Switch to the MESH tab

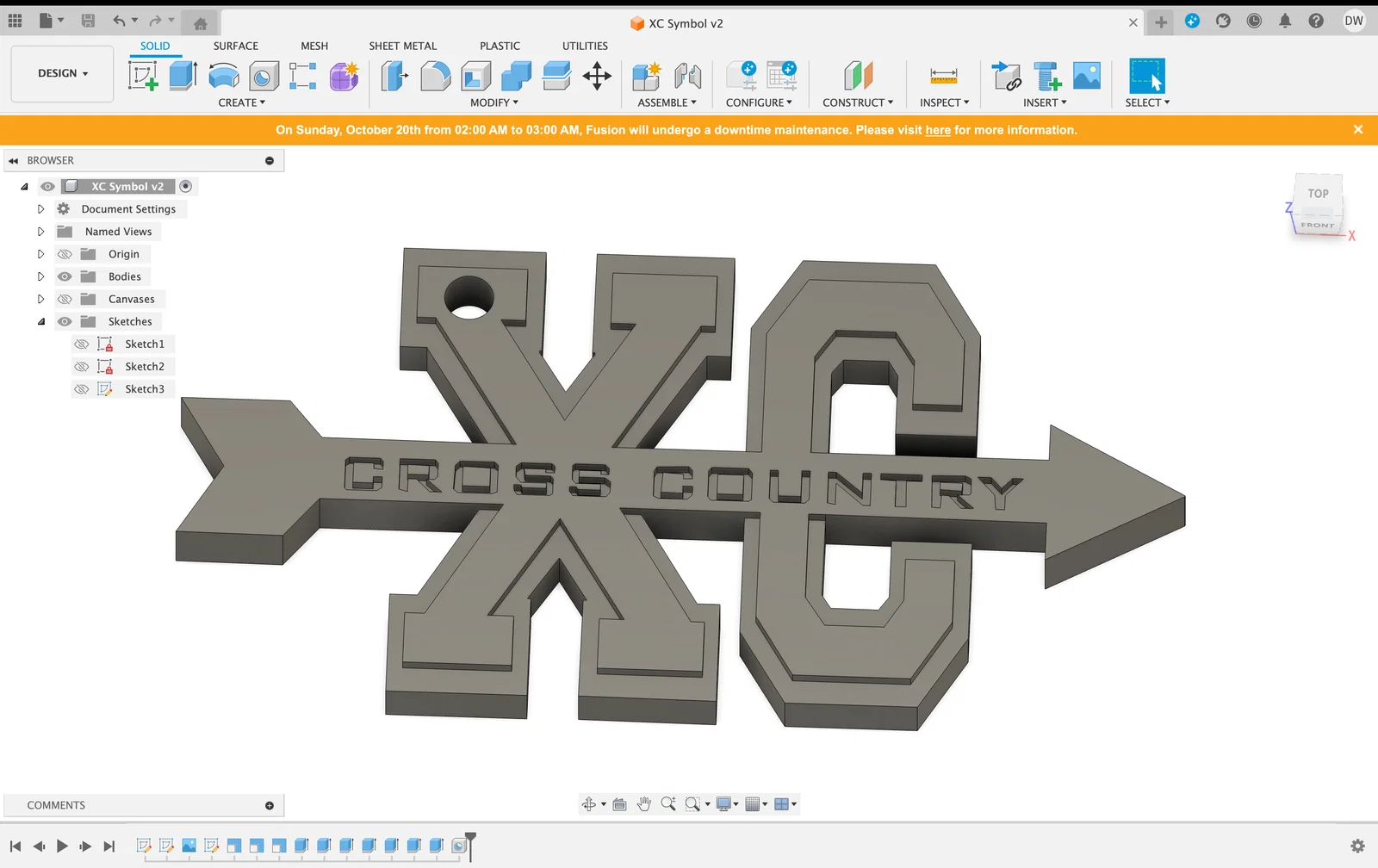pyautogui.click(x=314, y=46)
